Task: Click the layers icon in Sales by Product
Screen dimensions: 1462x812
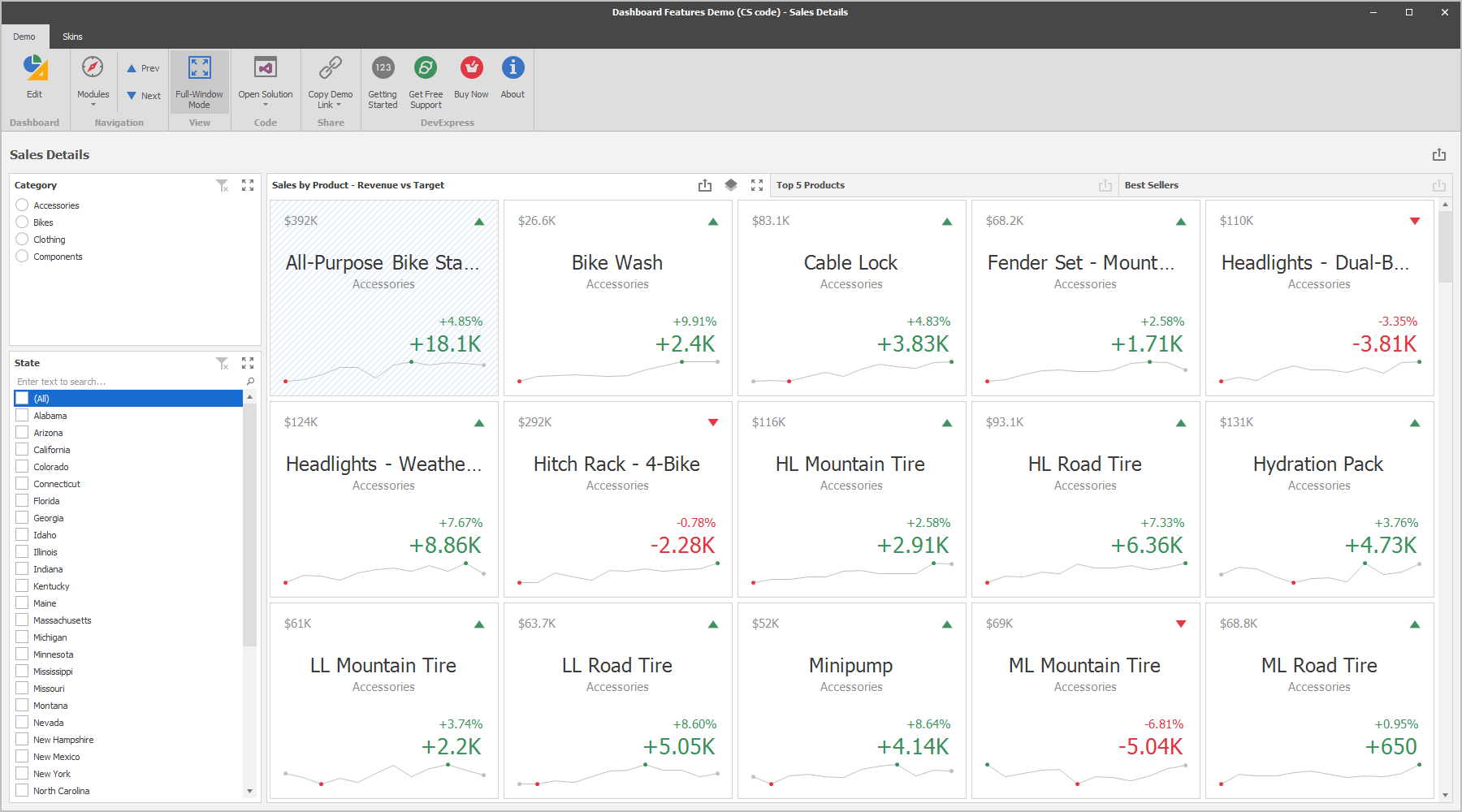Action: click(731, 185)
